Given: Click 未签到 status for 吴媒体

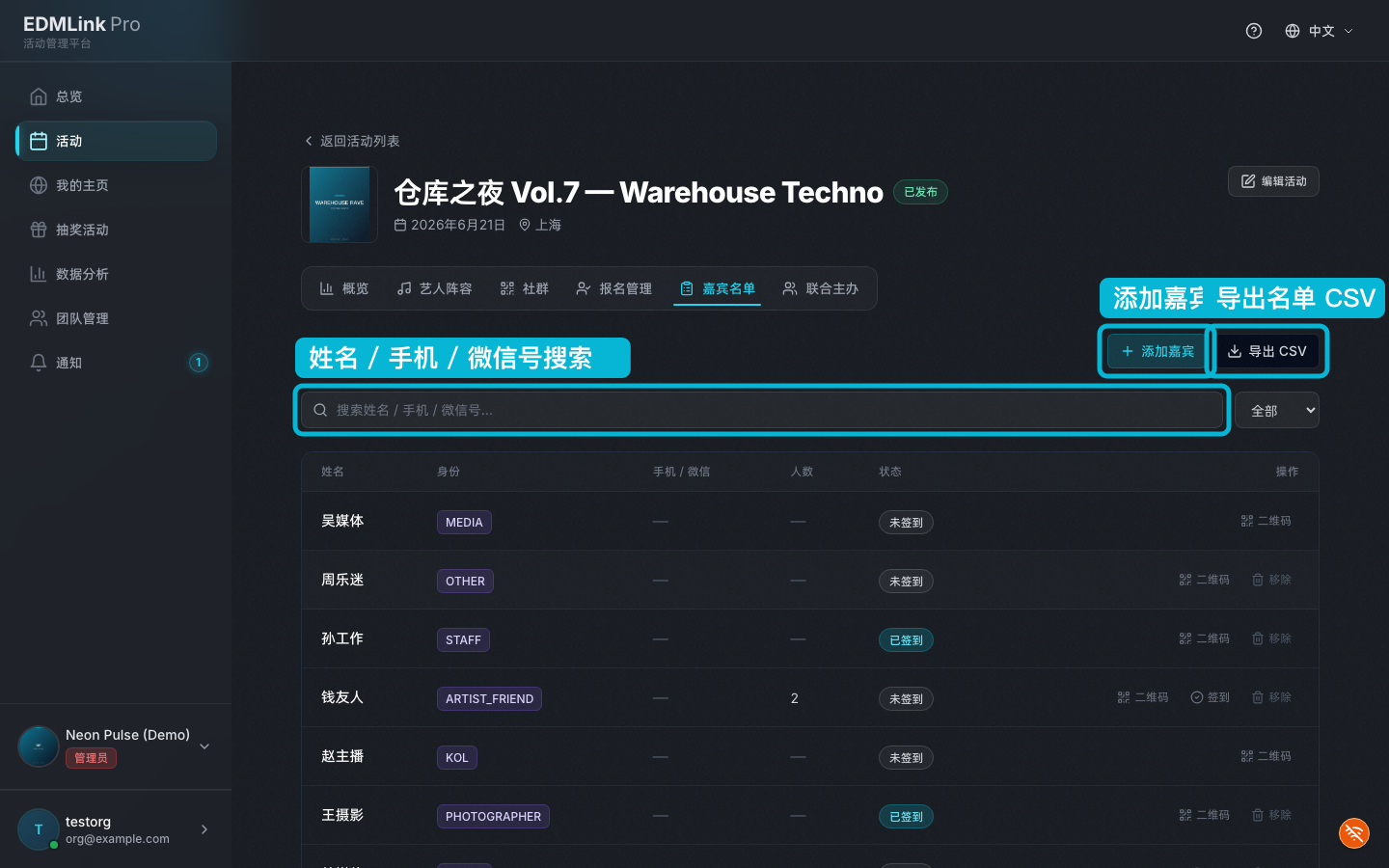Looking at the screenshot, I should coord(906,522).
